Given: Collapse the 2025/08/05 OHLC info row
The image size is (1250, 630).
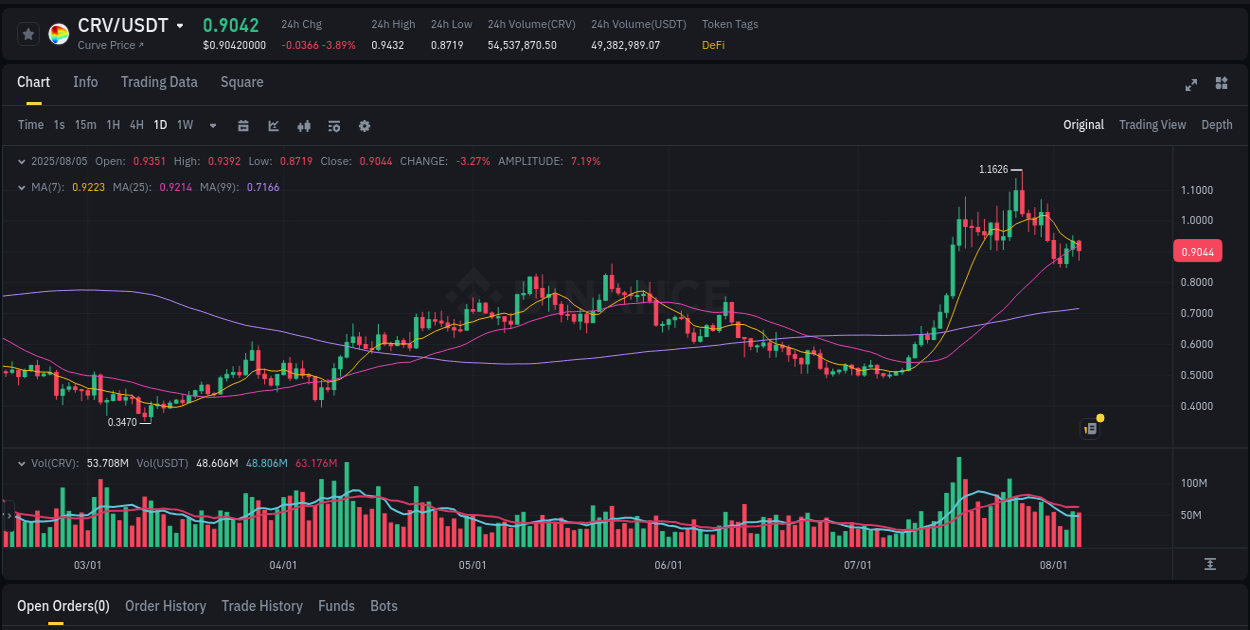Looking at the screenshot, I should [x=22, y=161].
